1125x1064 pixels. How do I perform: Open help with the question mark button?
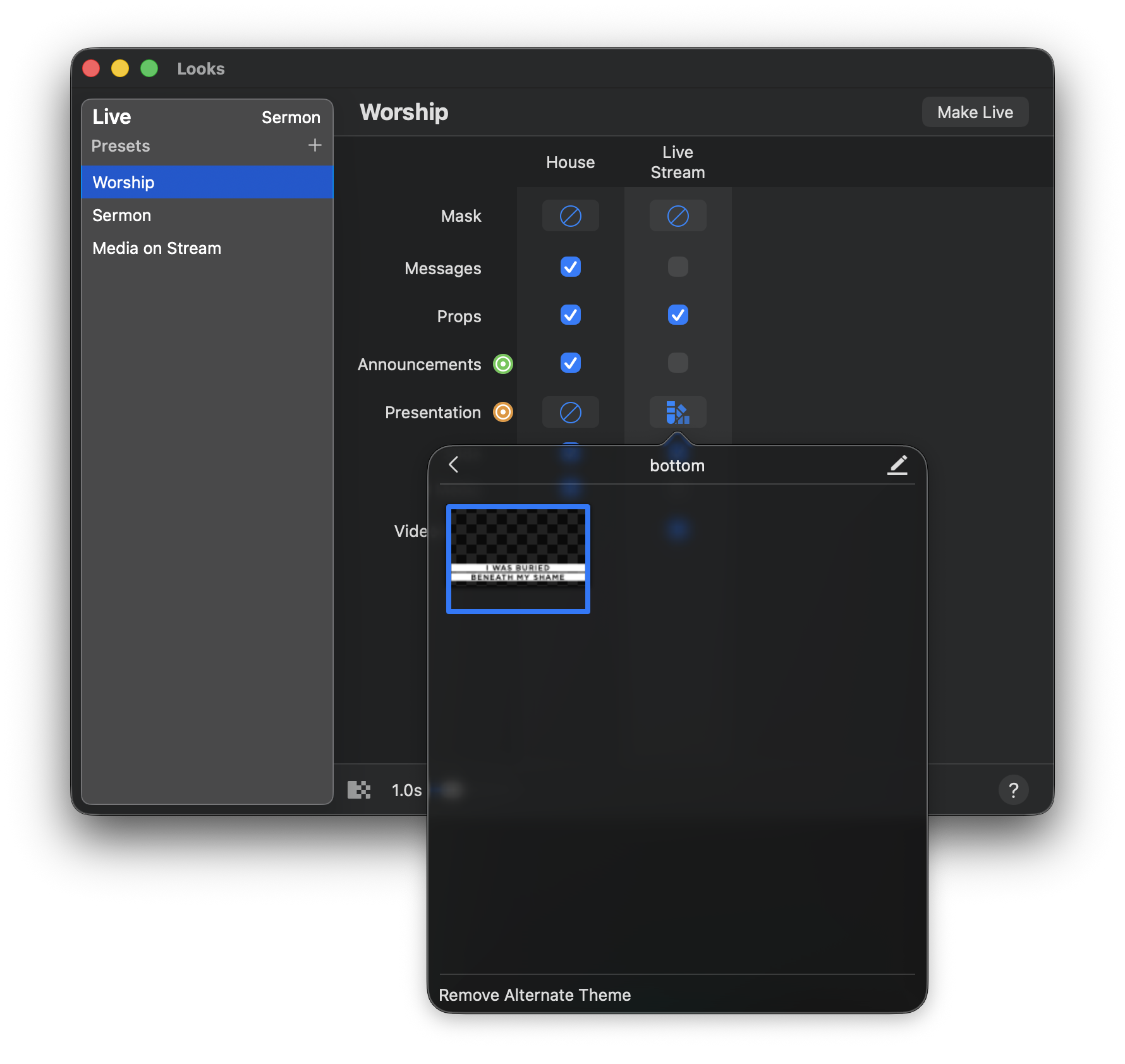[1013, 790]
